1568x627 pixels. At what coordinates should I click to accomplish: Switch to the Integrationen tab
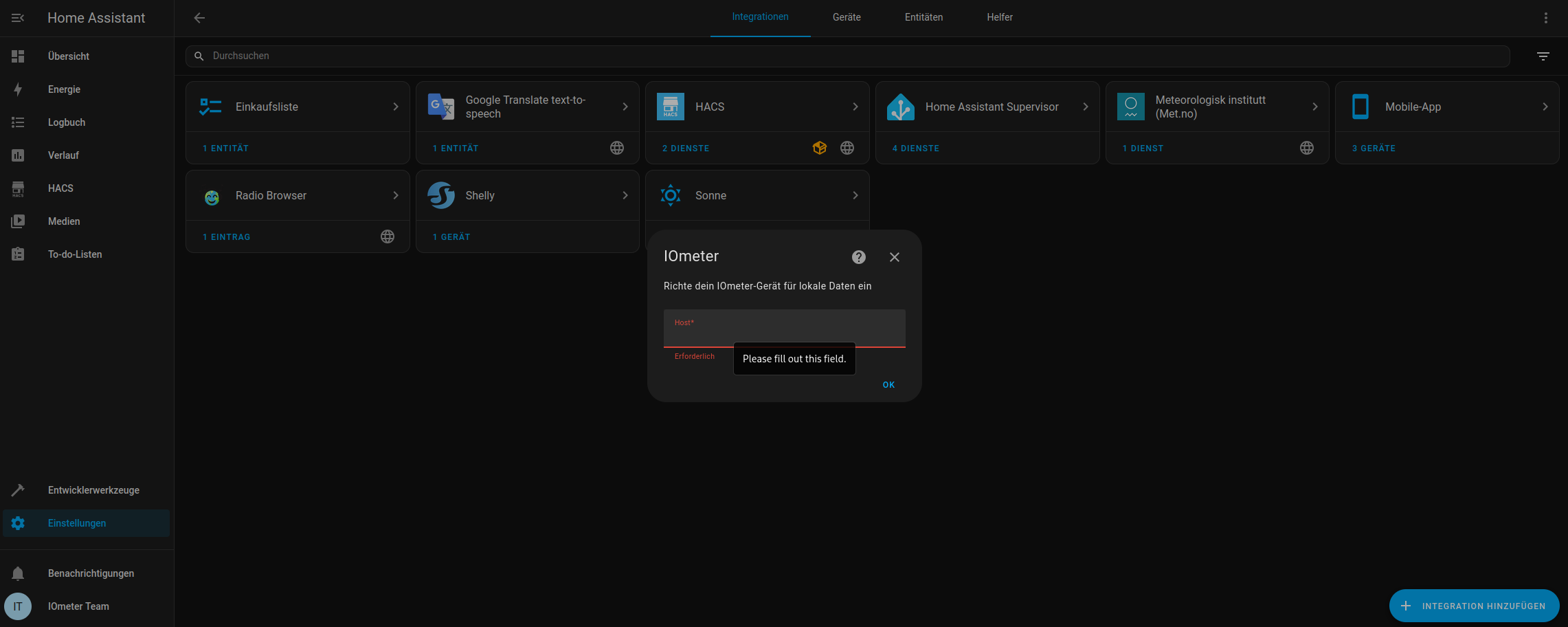(x=760, y=17)
